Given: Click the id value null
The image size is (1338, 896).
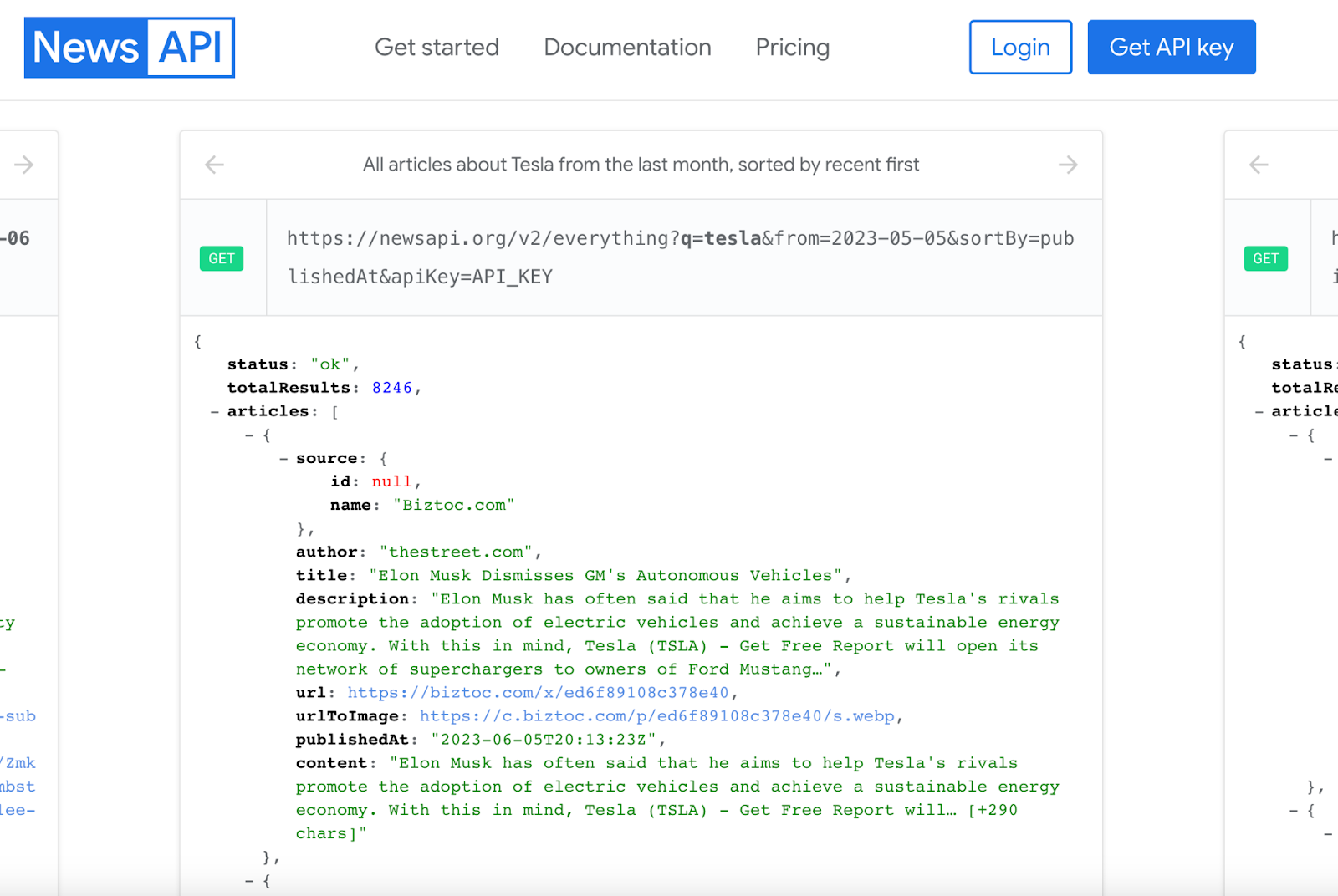Looking at the screenshot, I should click(392, 481).
